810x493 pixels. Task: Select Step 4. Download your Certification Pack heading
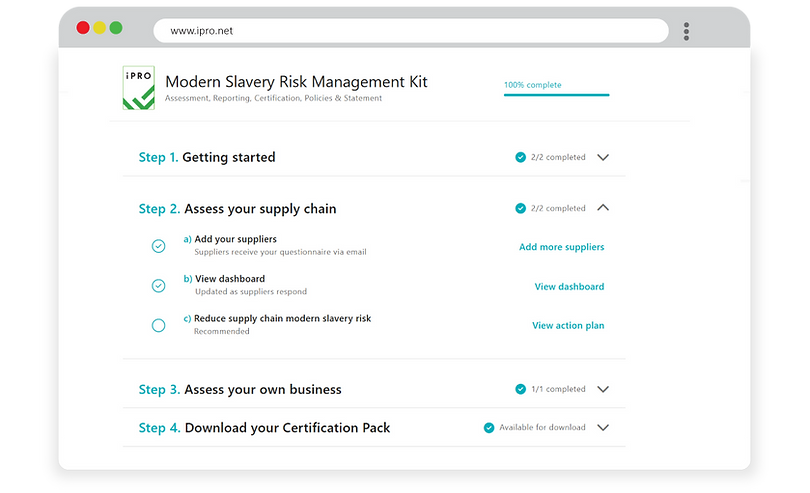pos(264,428)
